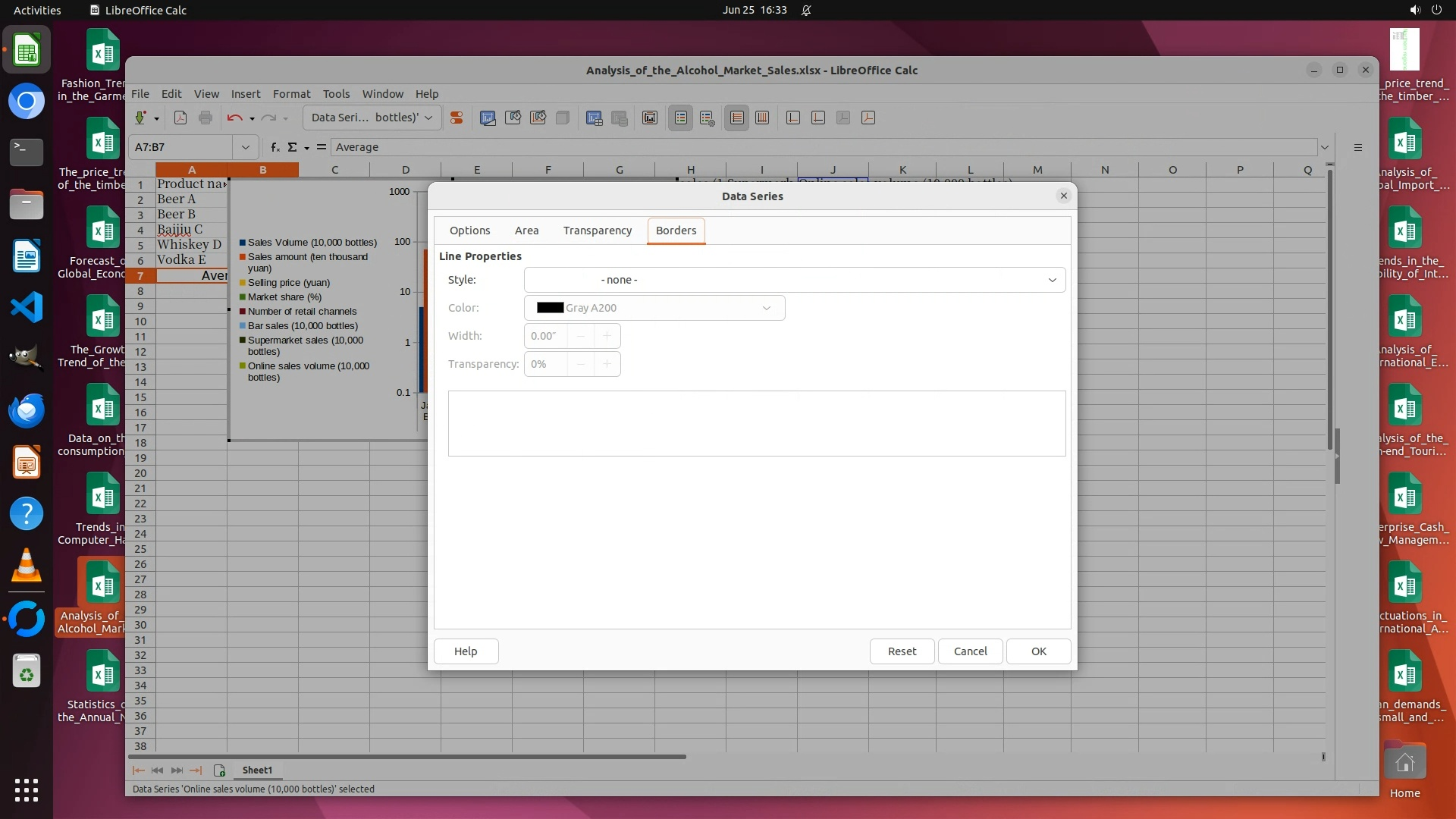Click the Chart Type icon
1456x819 pixels.
[488, 118]
